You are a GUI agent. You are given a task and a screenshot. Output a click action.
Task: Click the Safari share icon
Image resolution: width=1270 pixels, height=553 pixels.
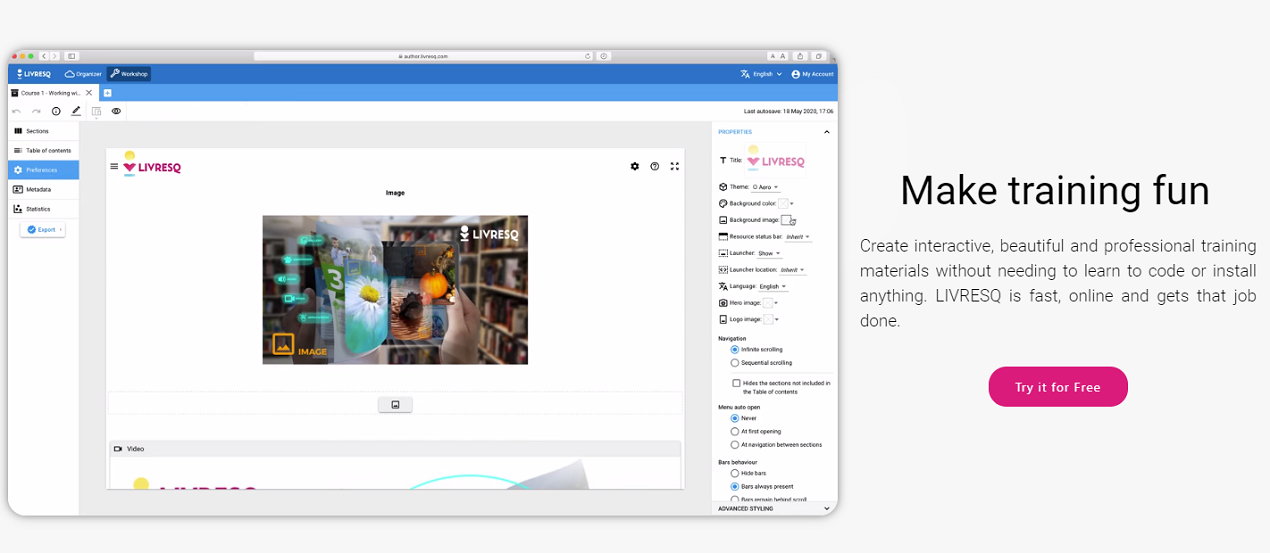tap(800, 56)
